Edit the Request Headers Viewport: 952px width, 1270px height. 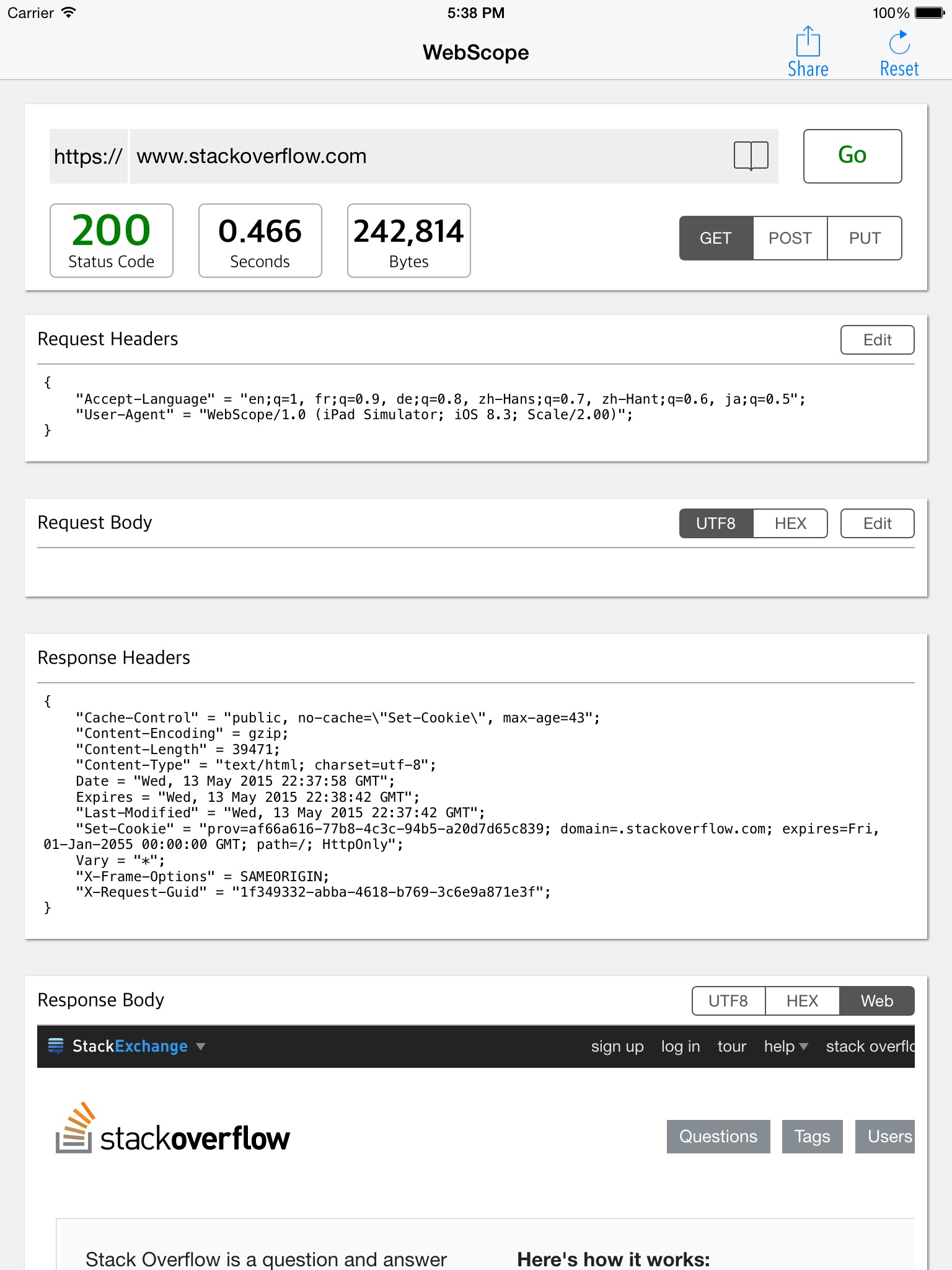coord(877,340)
